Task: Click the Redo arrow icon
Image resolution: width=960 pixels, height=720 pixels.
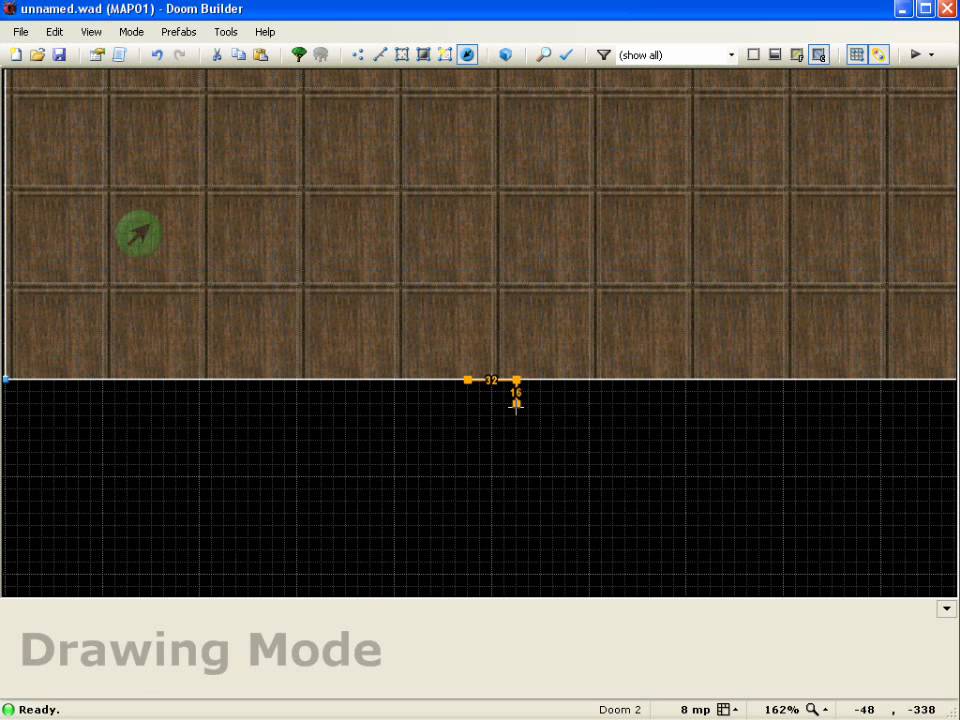Action: (179, 54)
